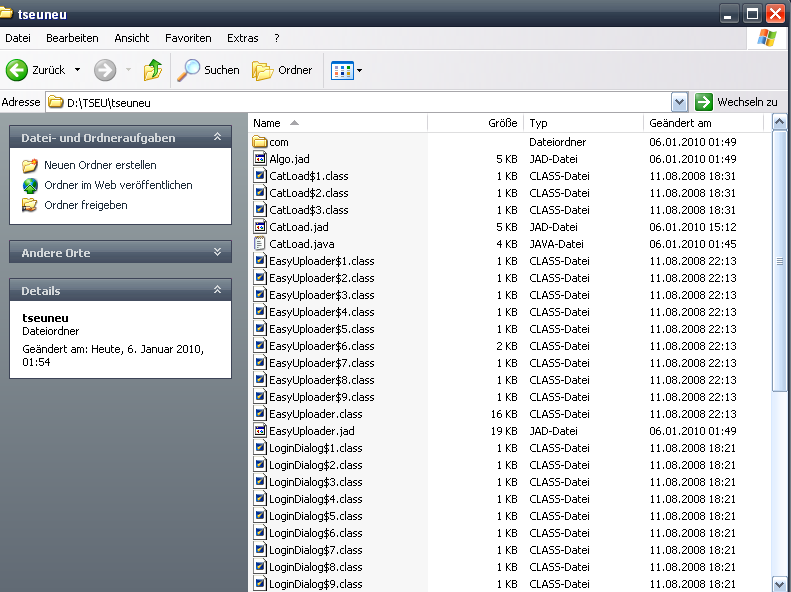Image resolution: width=791 pixels, height=592 pixels.
Task: Click the globe icon for web publishing
Action: [30, 185]
